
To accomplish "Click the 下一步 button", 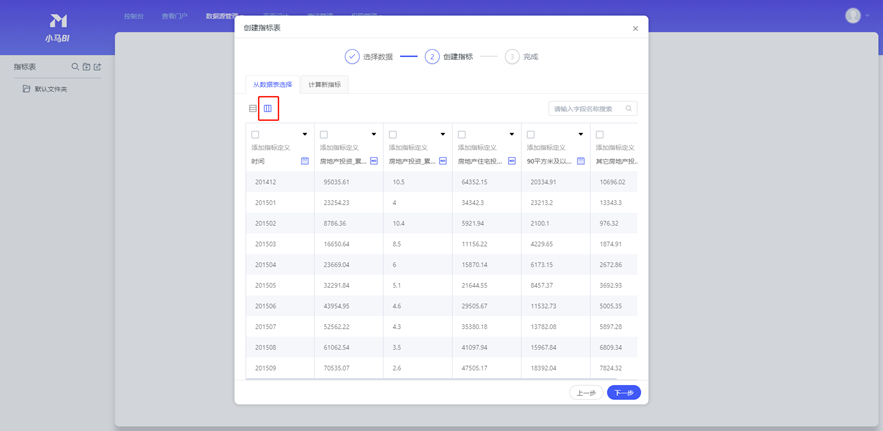I will pyautogui.click(x=623, y=393).
